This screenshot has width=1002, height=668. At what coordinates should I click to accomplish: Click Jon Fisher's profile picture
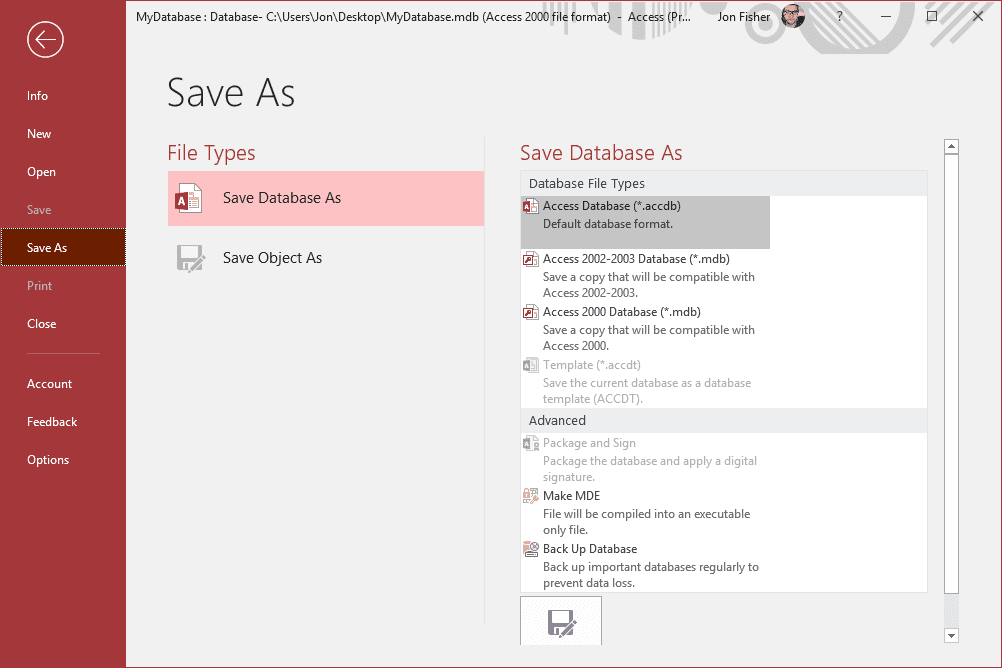793,16
